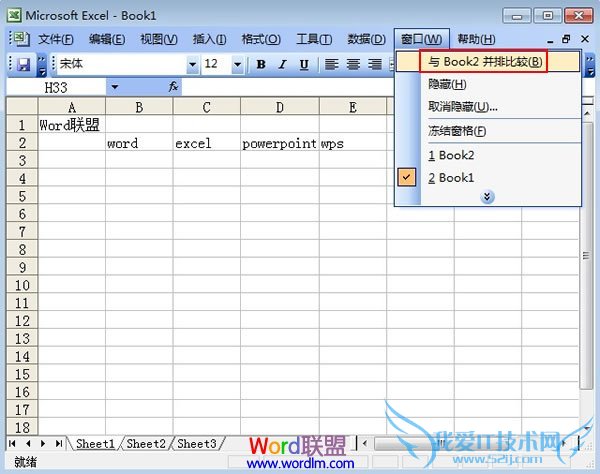Apply bold formatting with B icon
The height and width of the screenshot is (474, 600).
tap(261, 64)
